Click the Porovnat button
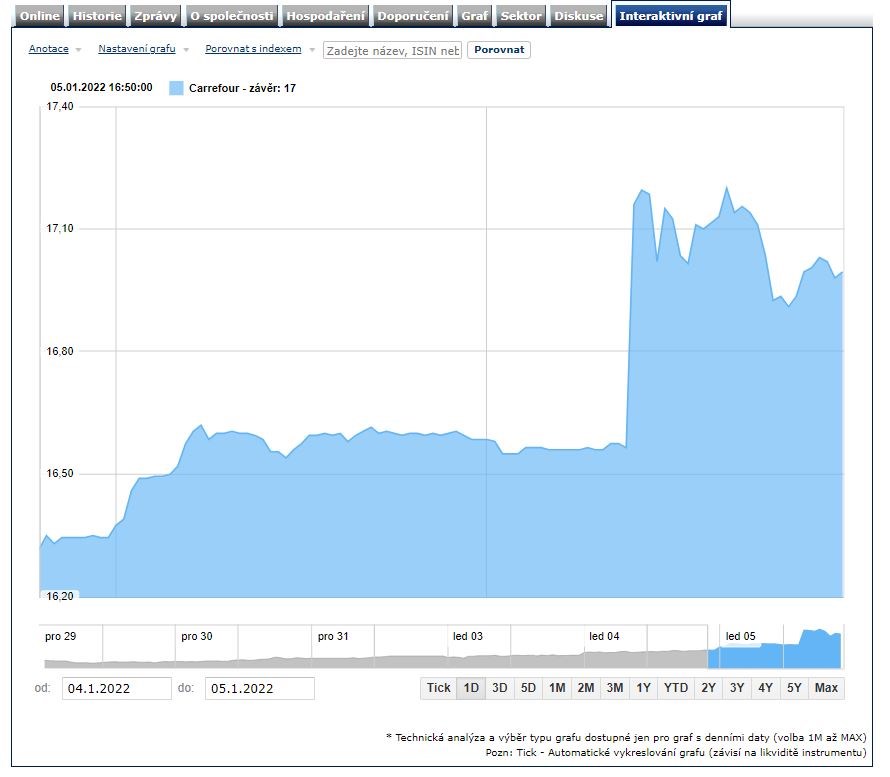The image size is (890, 777). [x=498, y=50]
